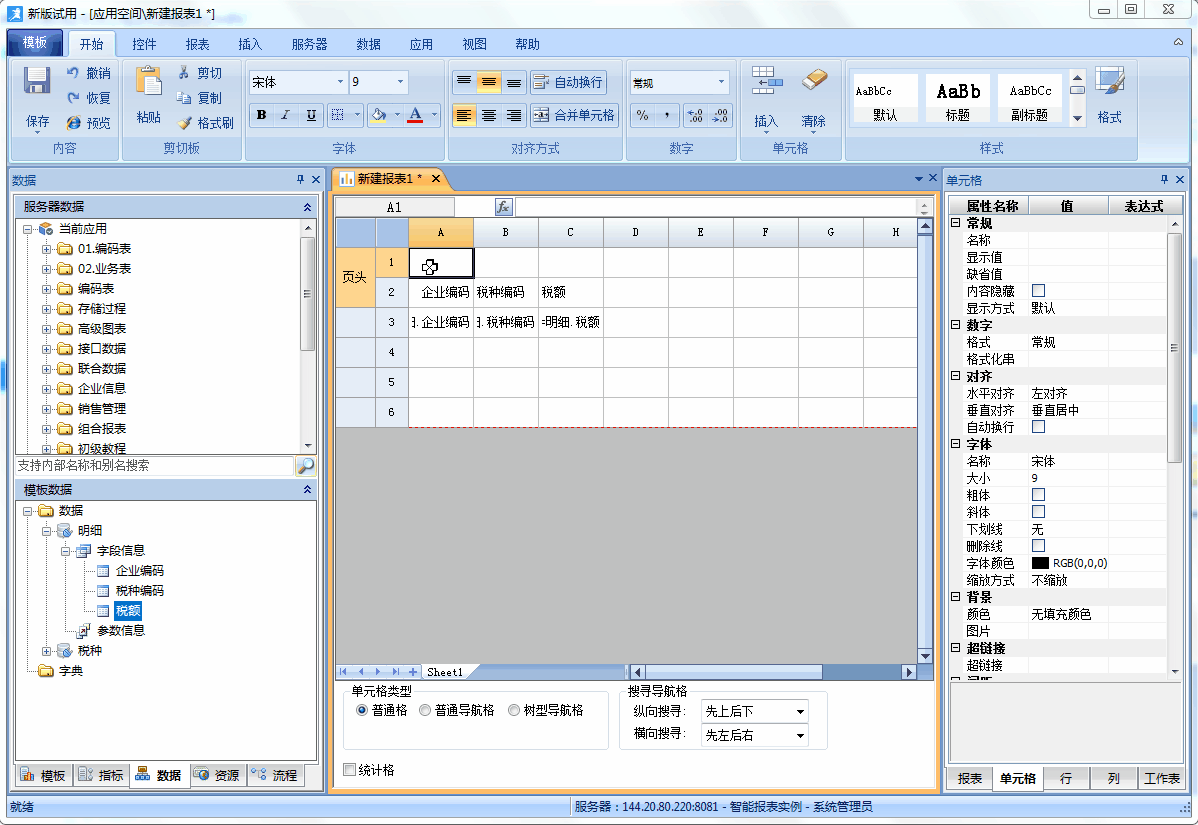The width and height of the screenshot is (1198, 825).
Task: Click the Save icon in ribbon
Action: pyautogui.click(x=38, y=82)
